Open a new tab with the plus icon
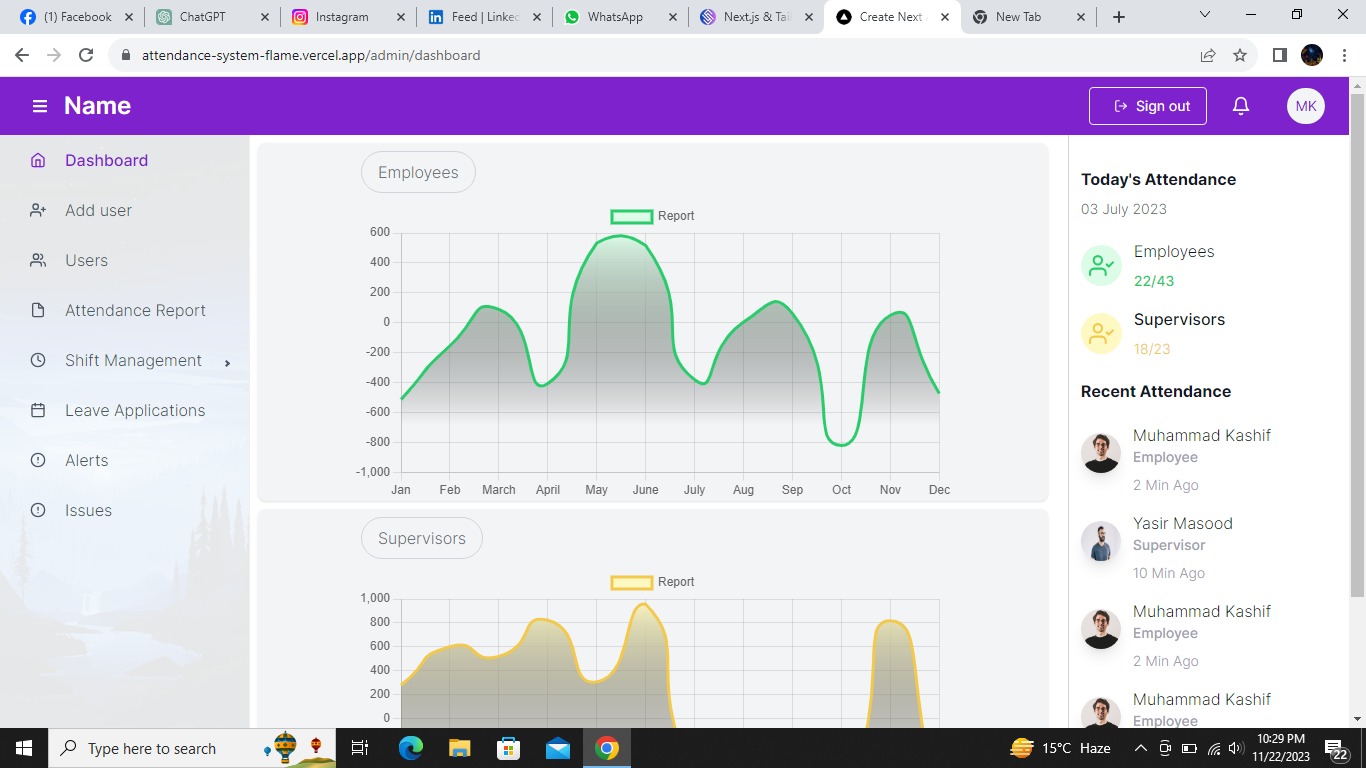The image size is (1366, 768). click(x=1119, y=17)
